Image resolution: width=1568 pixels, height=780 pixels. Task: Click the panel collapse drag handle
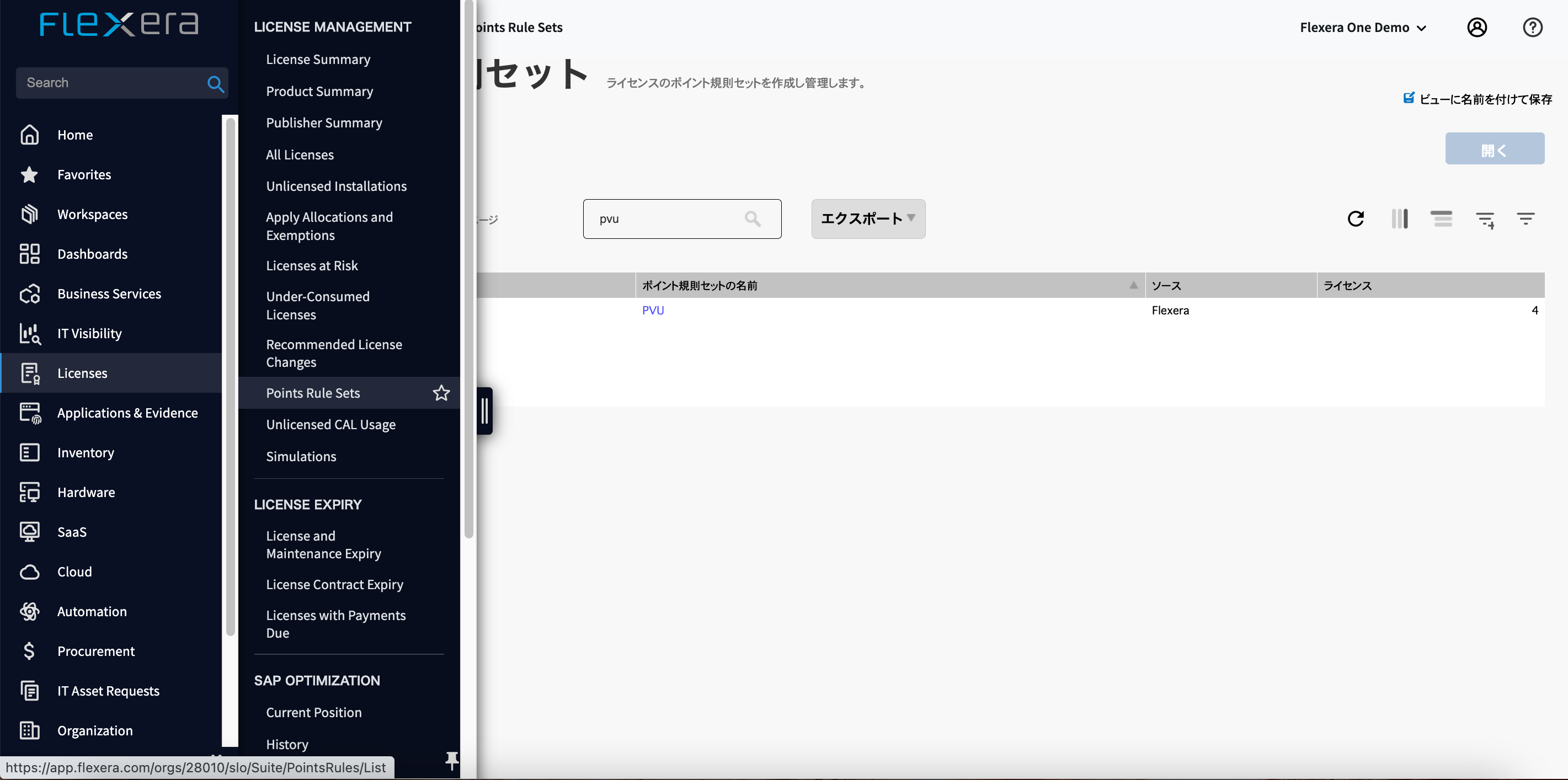tap(484, 411)
